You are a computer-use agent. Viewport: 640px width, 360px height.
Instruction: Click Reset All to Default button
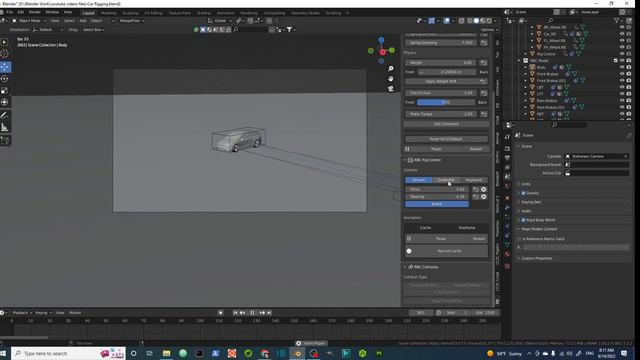pos(446,139)
